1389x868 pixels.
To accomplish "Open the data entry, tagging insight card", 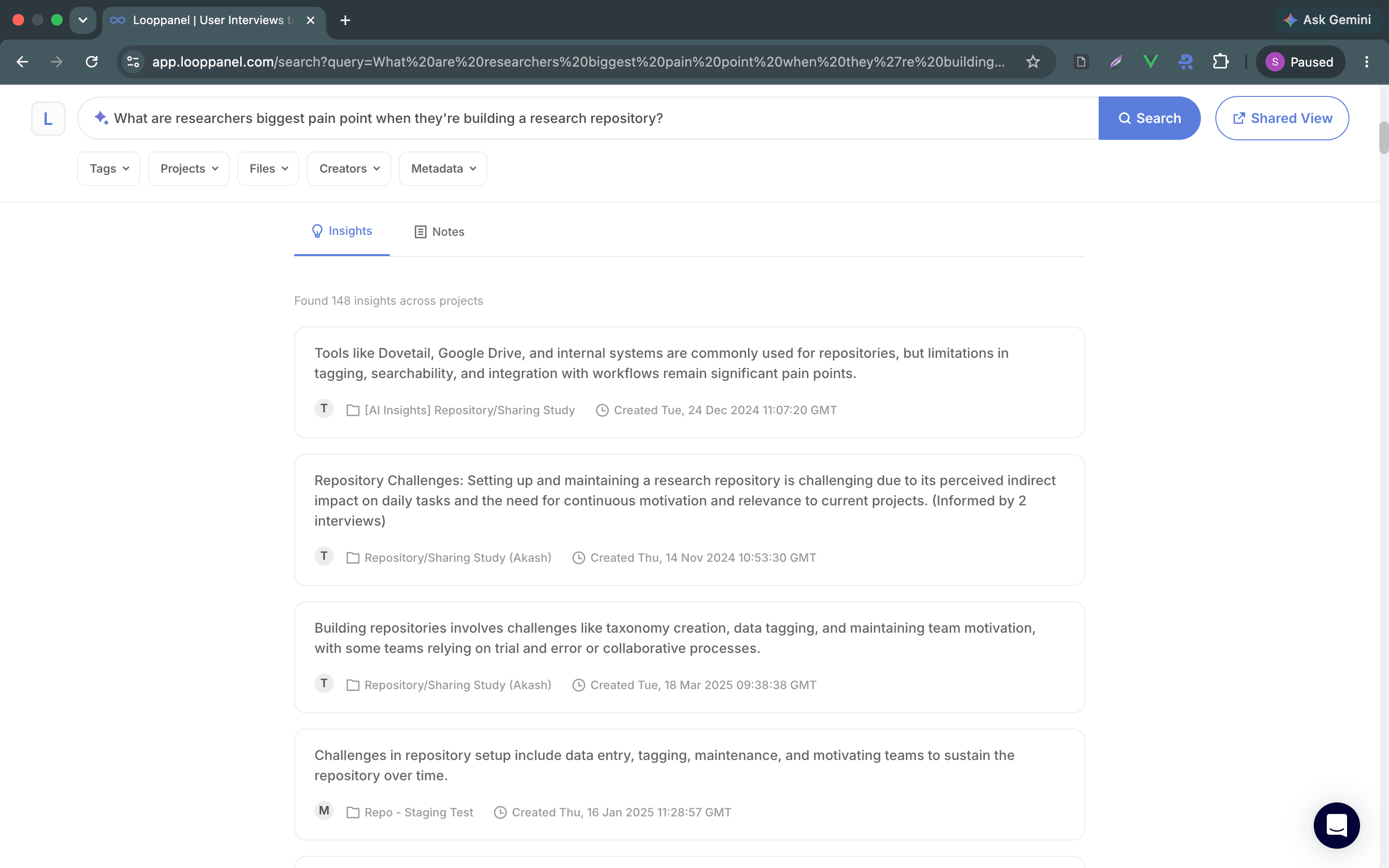I will (x=689, y=785).
